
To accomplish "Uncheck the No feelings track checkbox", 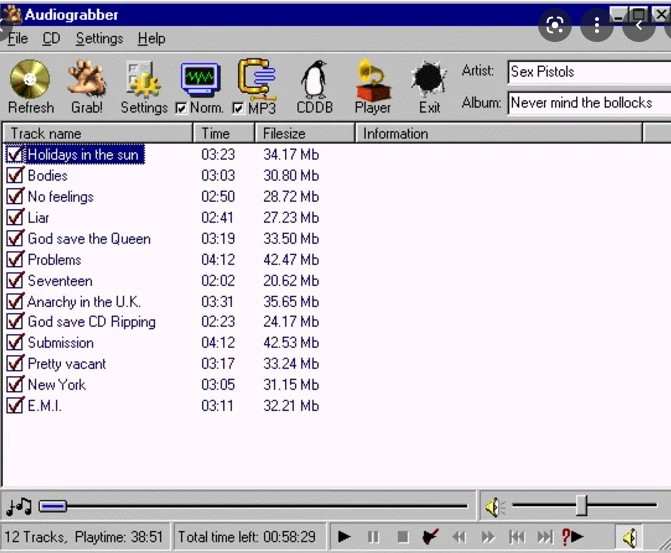I will (x=15, y=196).
